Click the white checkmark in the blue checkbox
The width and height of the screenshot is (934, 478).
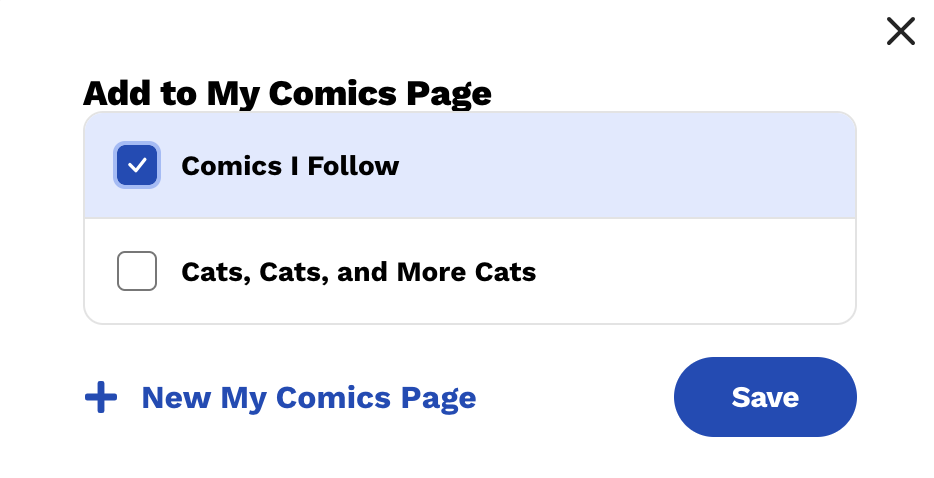137,165
